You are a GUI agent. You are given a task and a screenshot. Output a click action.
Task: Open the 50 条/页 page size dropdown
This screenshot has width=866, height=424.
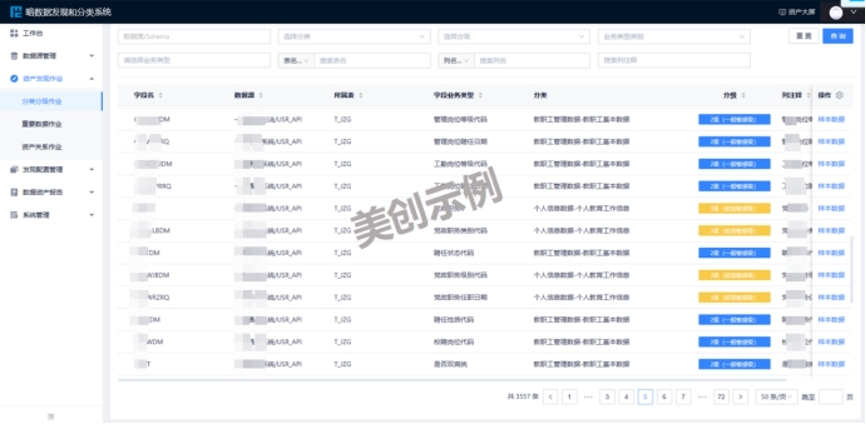click(x=777, y=396)
